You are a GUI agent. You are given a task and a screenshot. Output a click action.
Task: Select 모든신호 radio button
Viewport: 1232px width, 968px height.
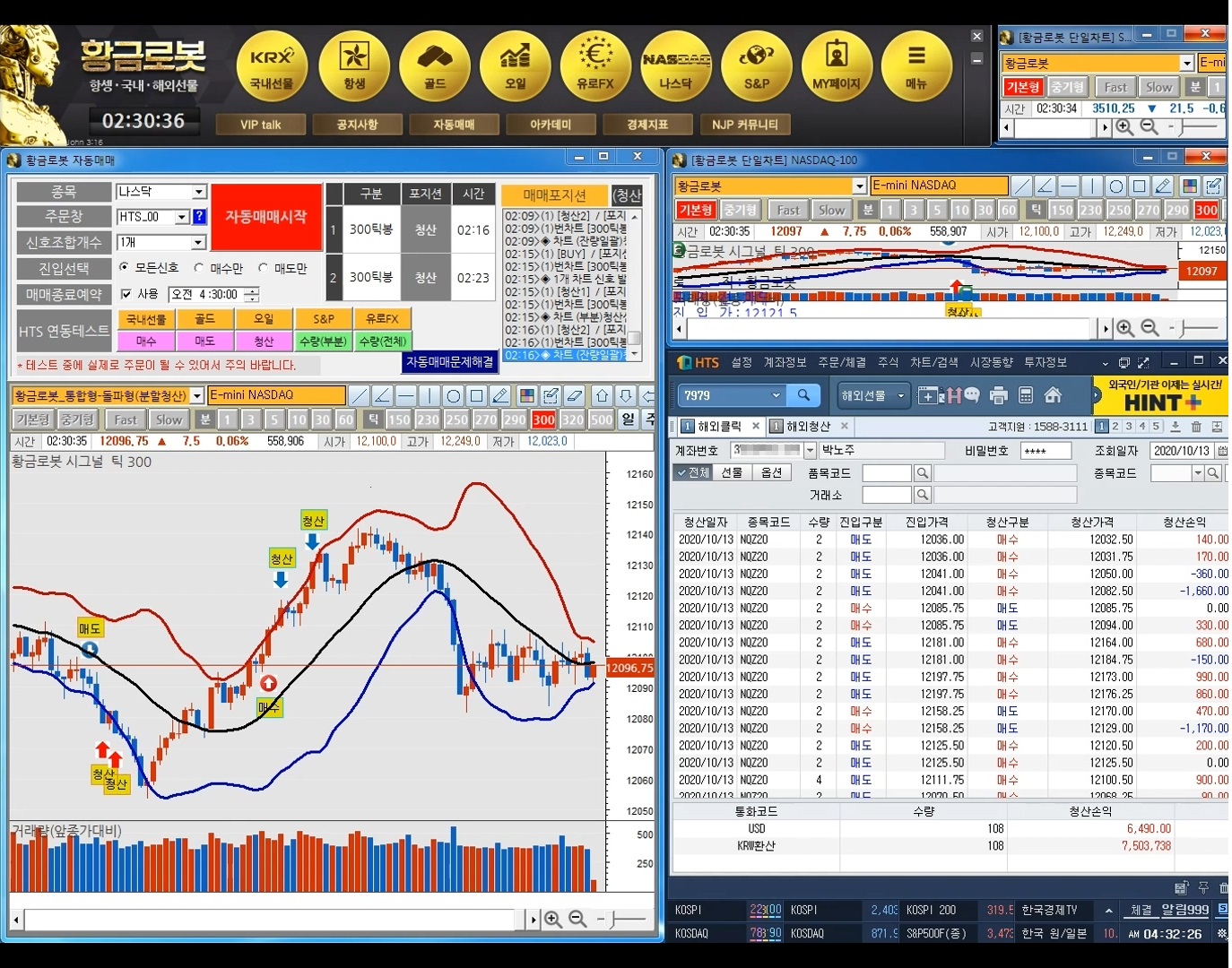(x=125, y=268)
